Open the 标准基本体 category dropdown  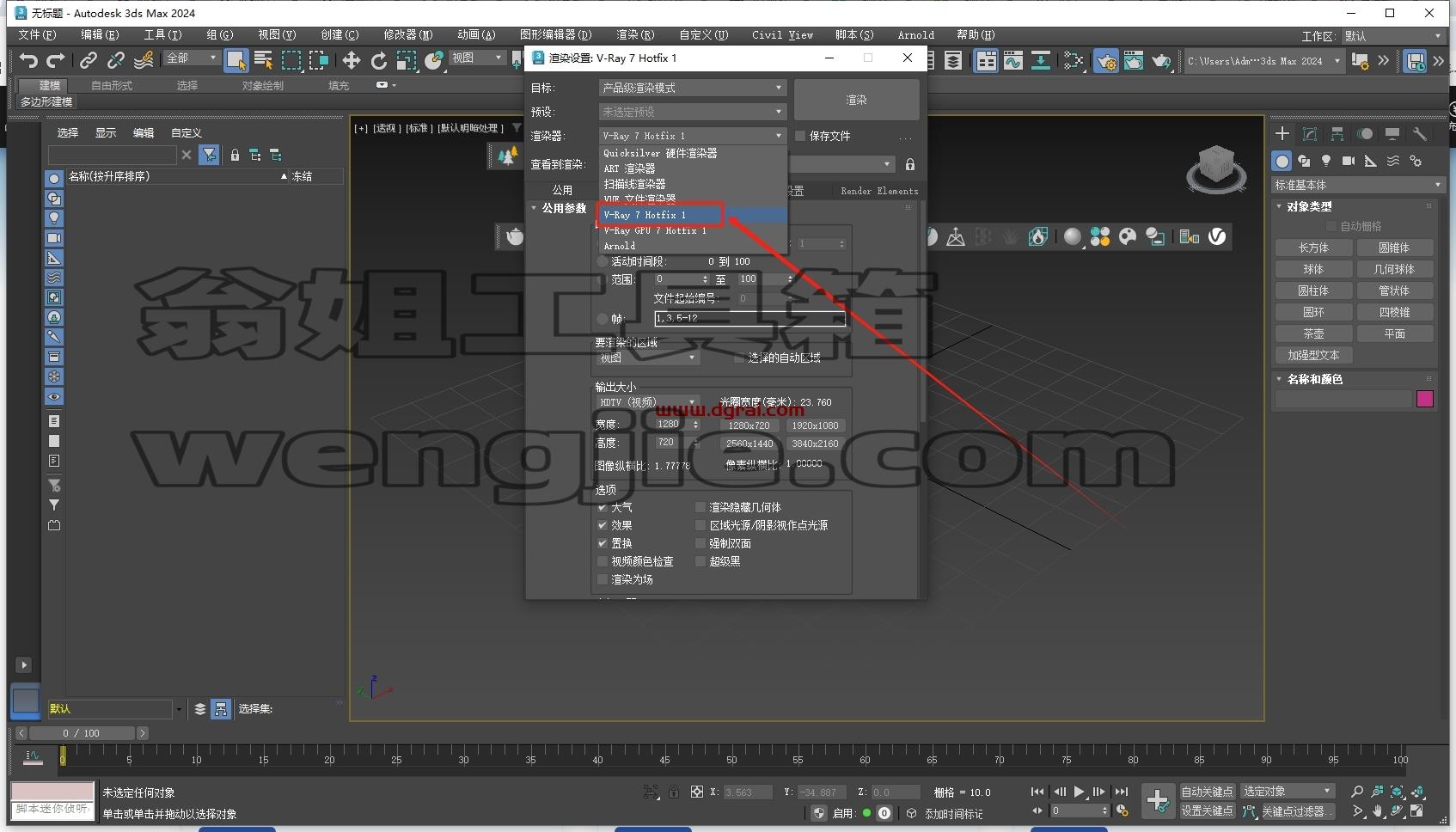click(x=1357, y=185)
